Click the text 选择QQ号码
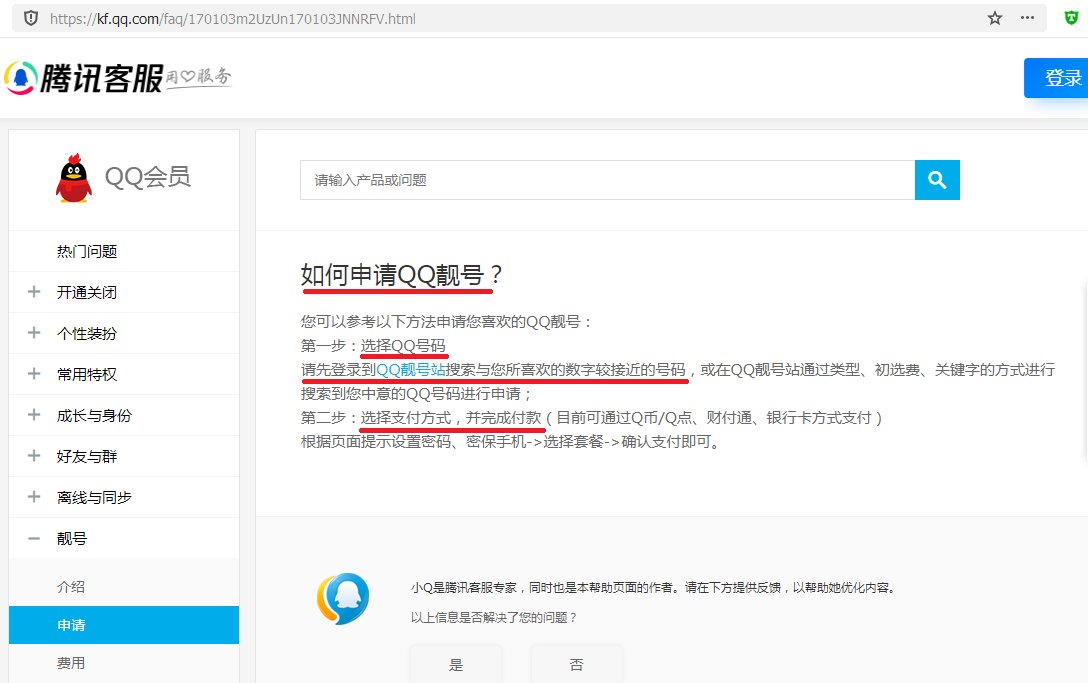The height and width of the screenshot is (683, 1088). point(403,345)
